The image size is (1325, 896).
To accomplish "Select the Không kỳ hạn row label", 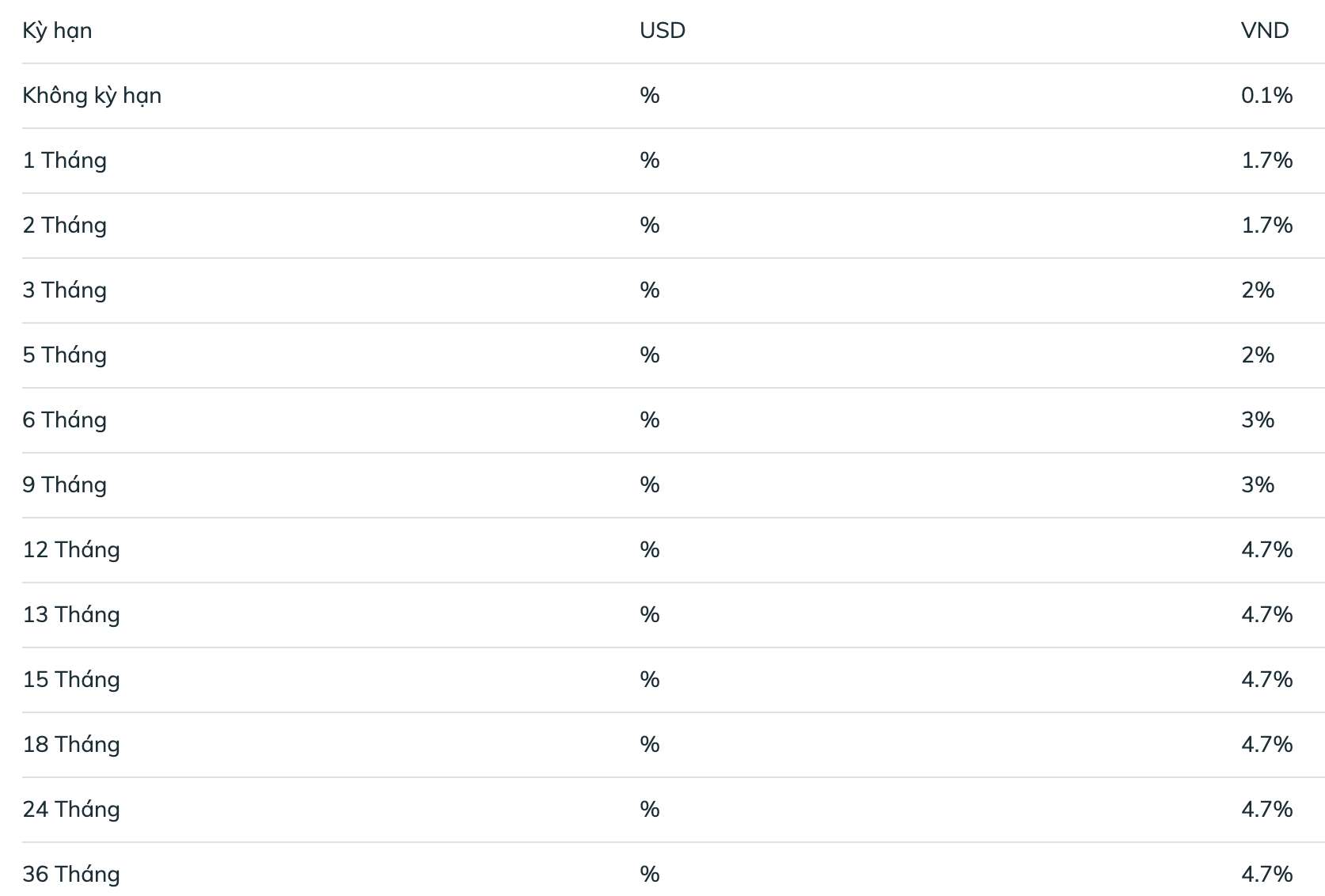I will [92, 96].
